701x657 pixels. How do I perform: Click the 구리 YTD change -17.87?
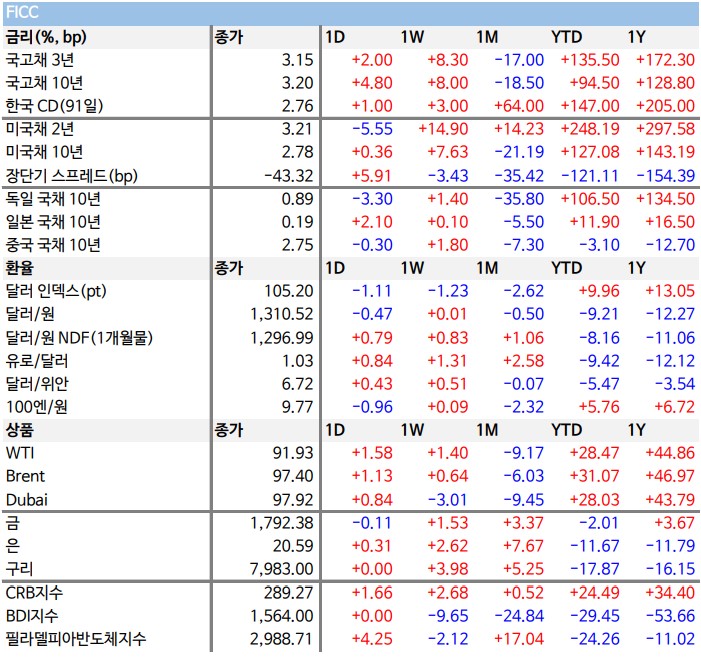[x=595, y=569]
